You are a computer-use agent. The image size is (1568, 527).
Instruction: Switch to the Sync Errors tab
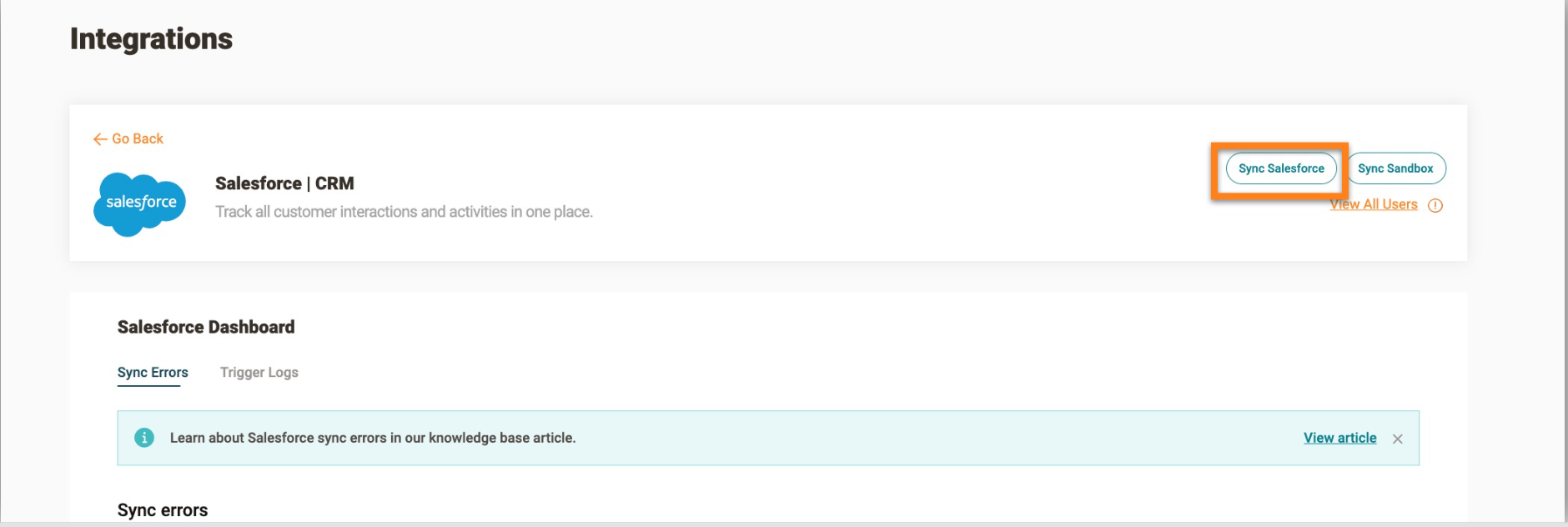pos(153,373)
